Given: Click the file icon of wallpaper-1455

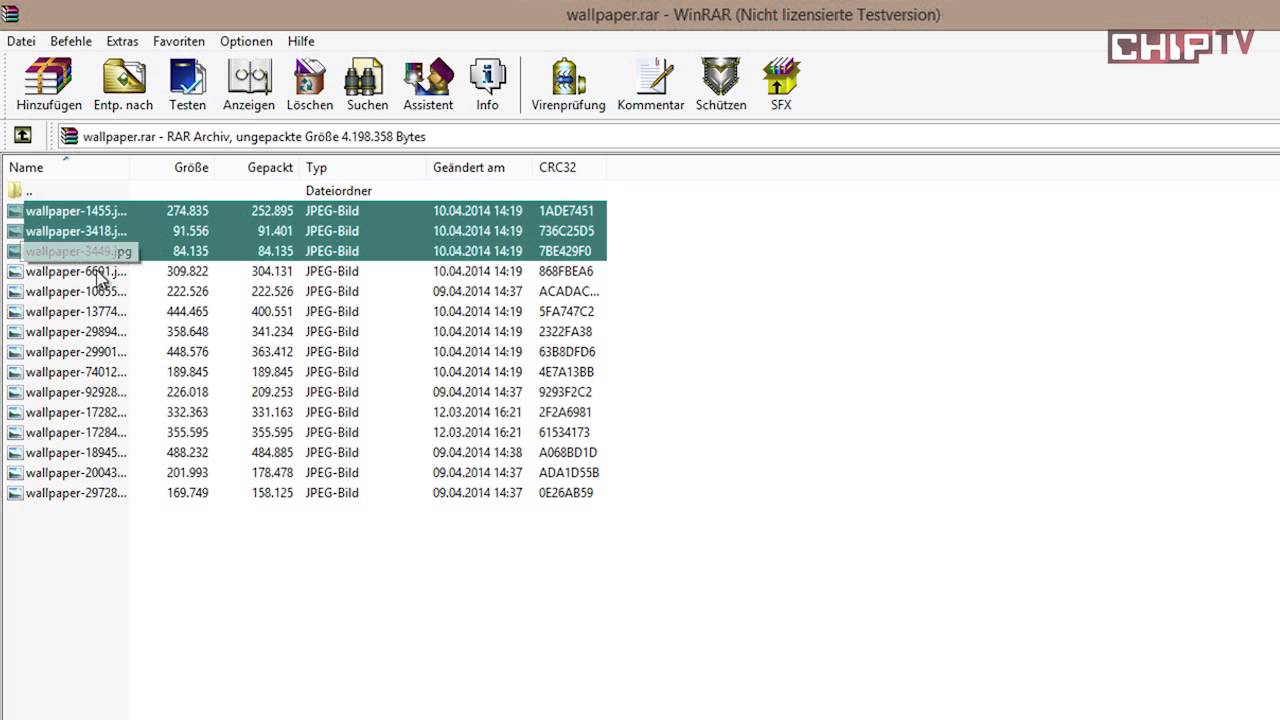Looking at the screenshot, I should [x=15, y=211].
